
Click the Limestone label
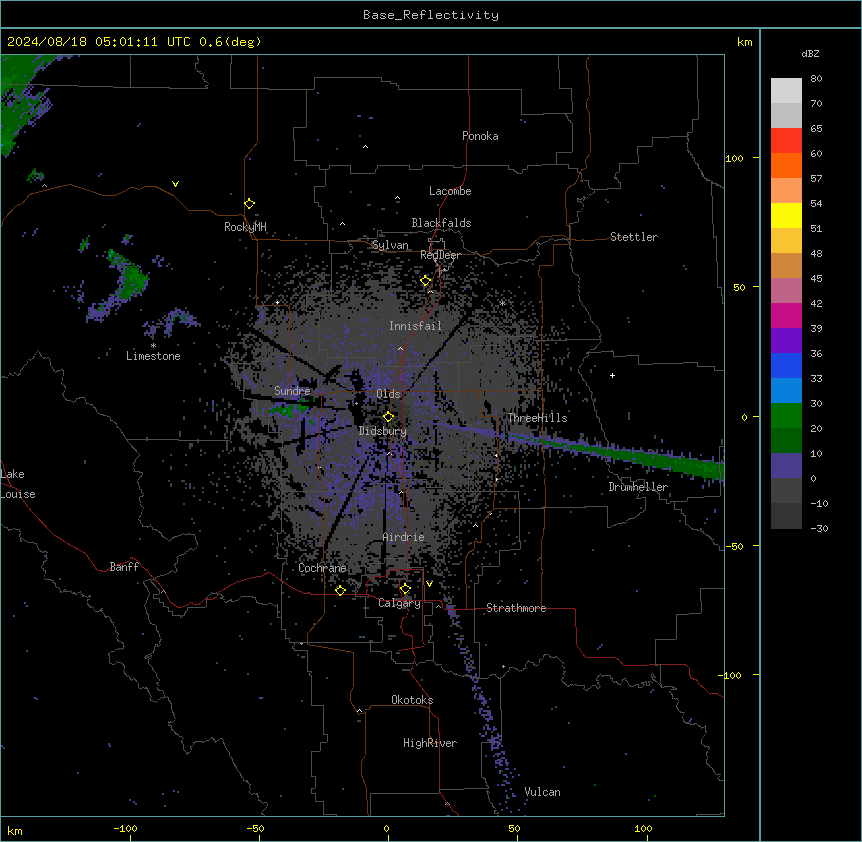pos(153,356)
